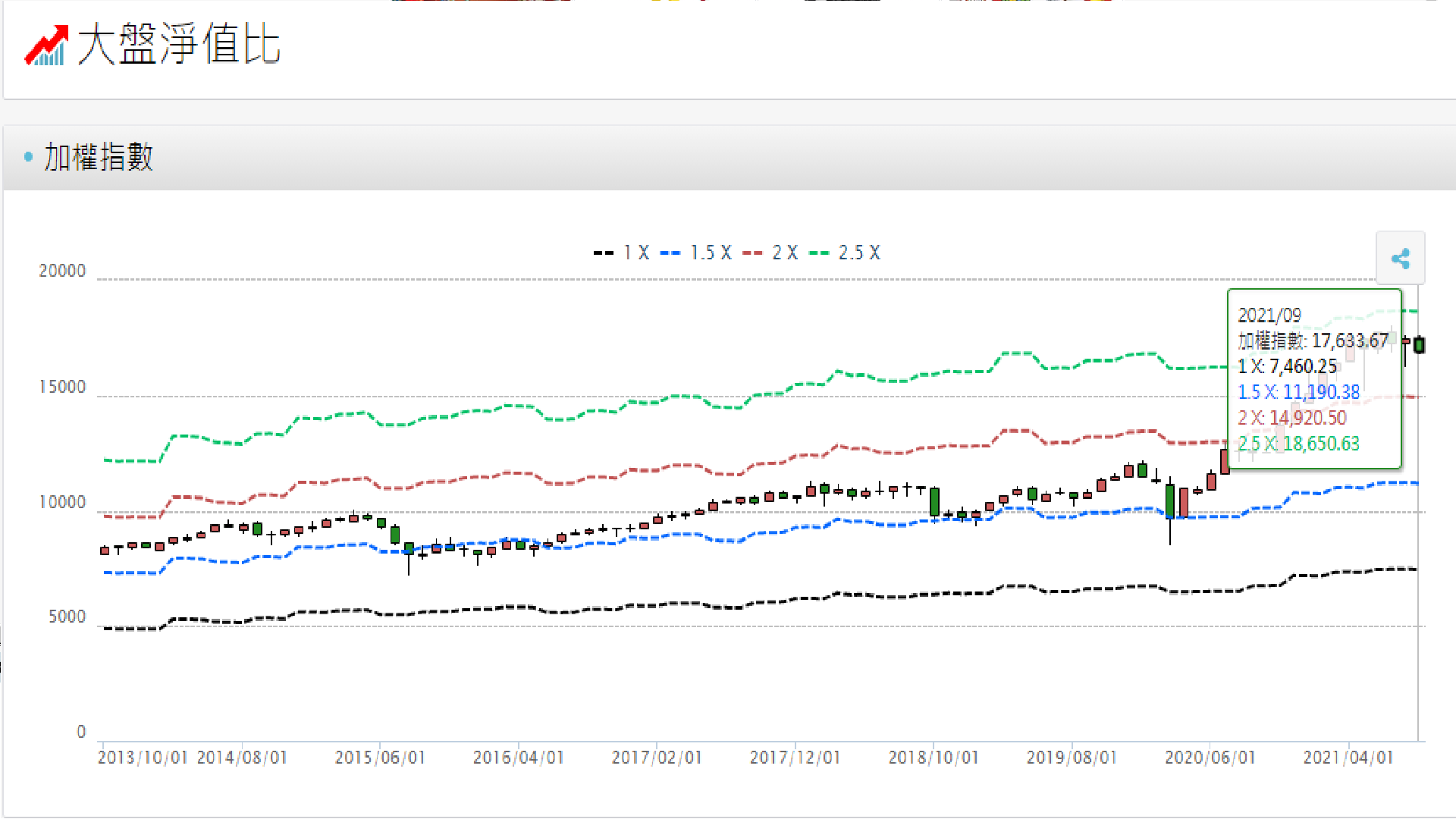Image resolution: width=1456 pixels, height=819 pixels.
Task: Click the red dash legend marker
Action: click(x=752, y=253)
